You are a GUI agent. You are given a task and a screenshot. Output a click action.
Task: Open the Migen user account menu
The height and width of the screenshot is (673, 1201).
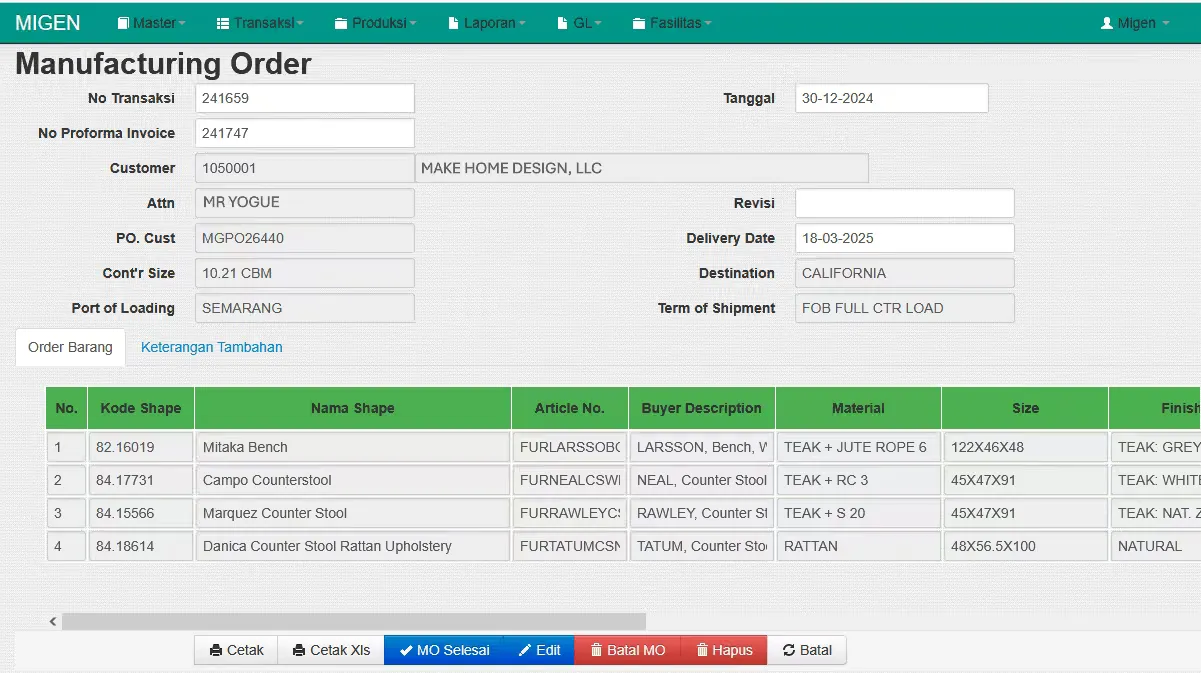tap(1135, 23)
